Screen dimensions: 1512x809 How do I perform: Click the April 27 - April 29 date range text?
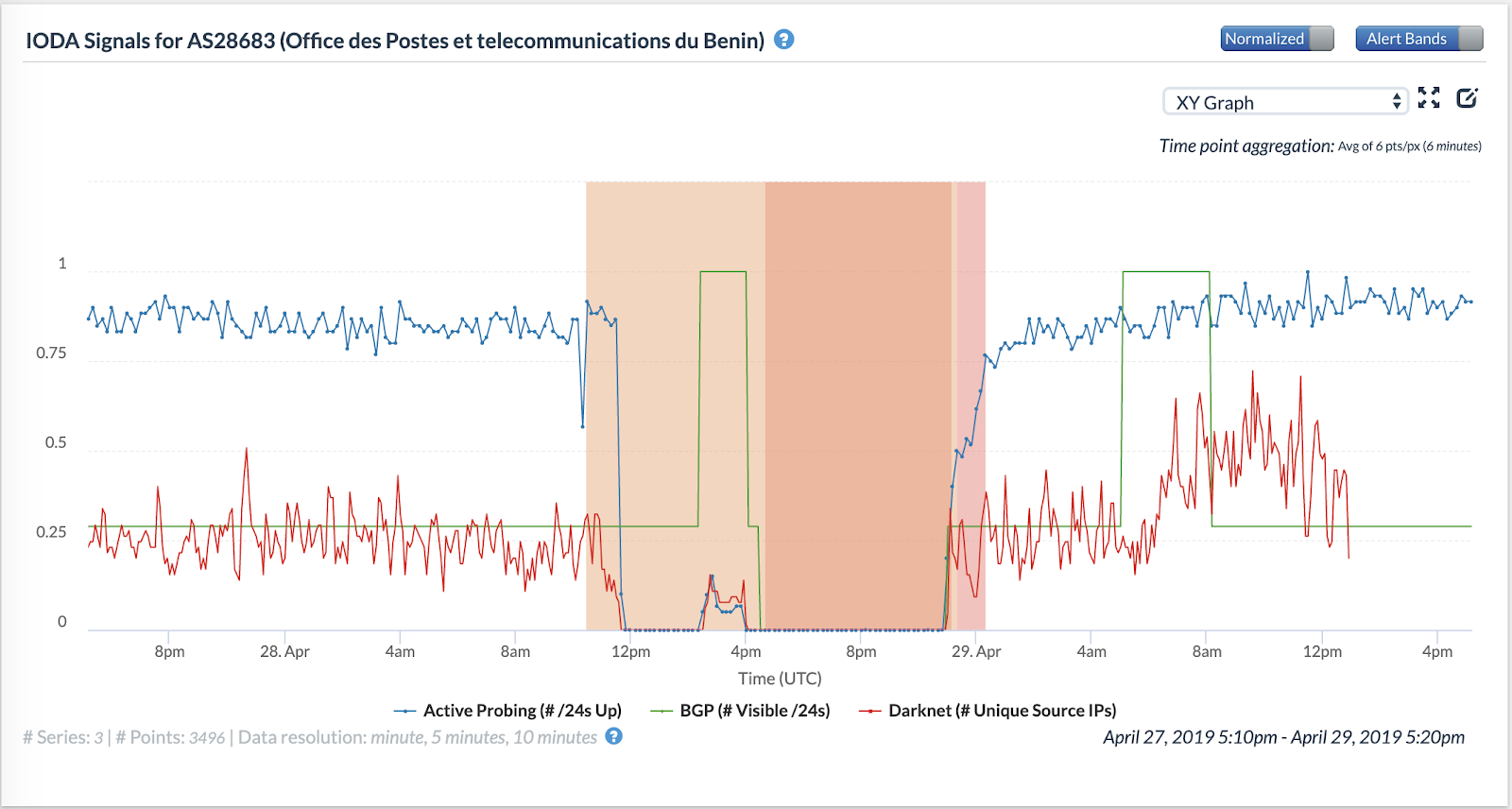tap(1283, 737)
